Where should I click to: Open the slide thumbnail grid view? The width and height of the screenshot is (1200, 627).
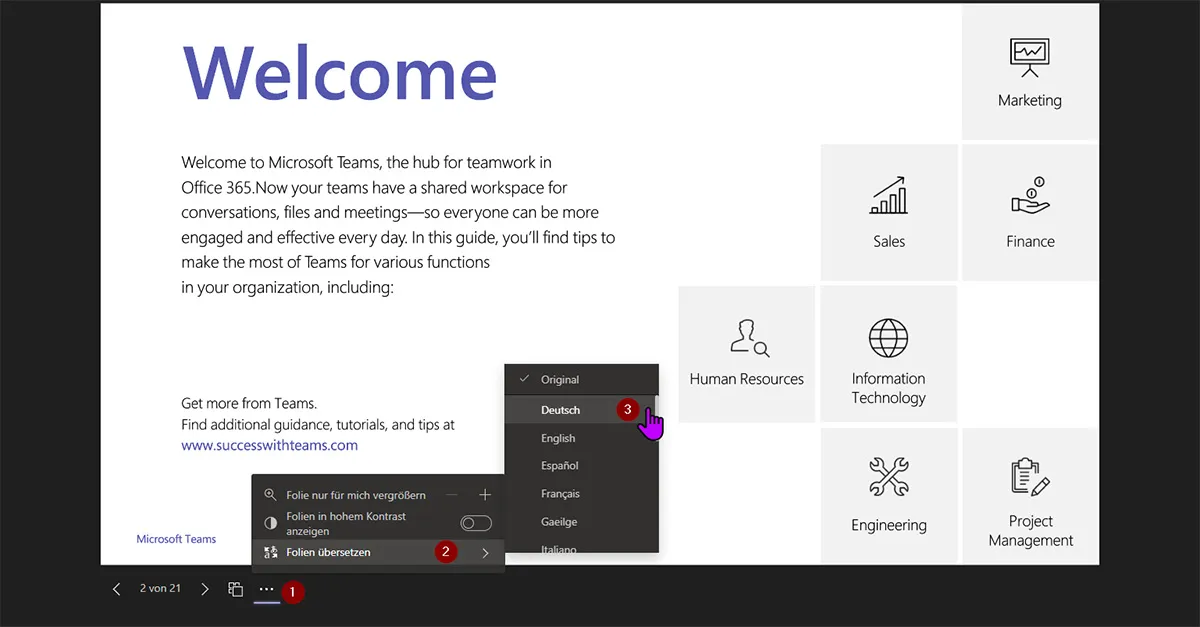tap(235, 589)
